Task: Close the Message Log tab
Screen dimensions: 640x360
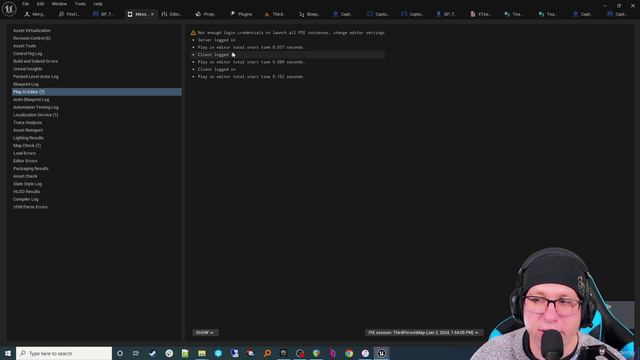Action: pos(152,14)
